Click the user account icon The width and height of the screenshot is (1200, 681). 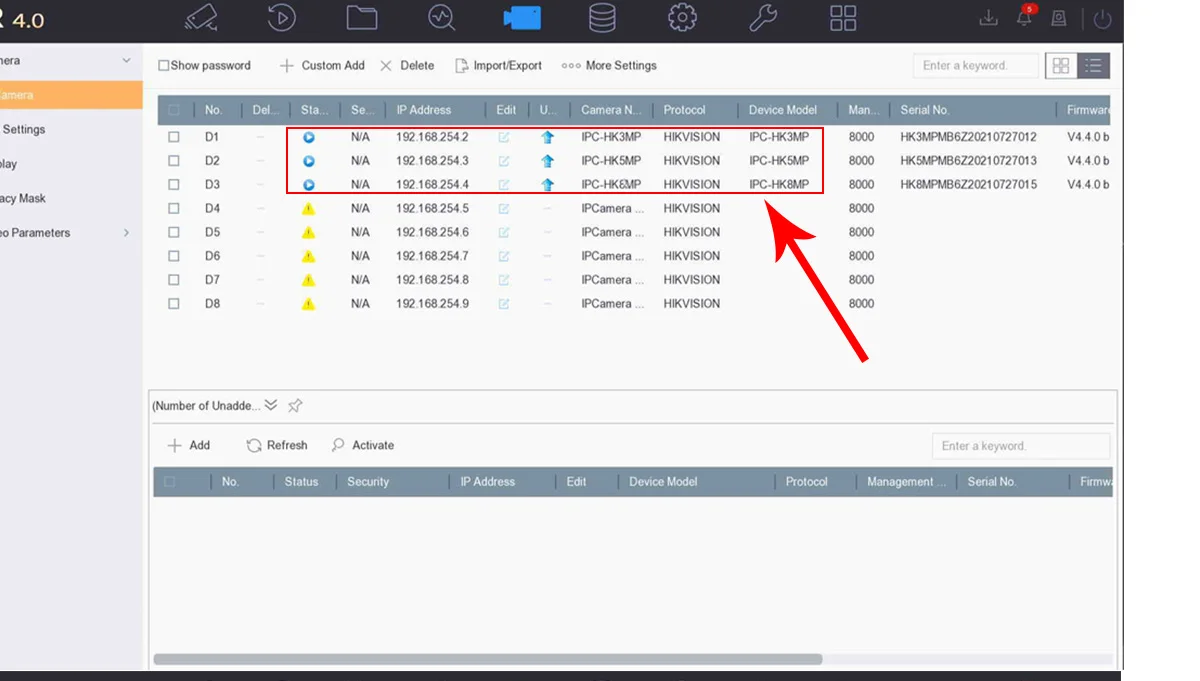[1059, 18]
